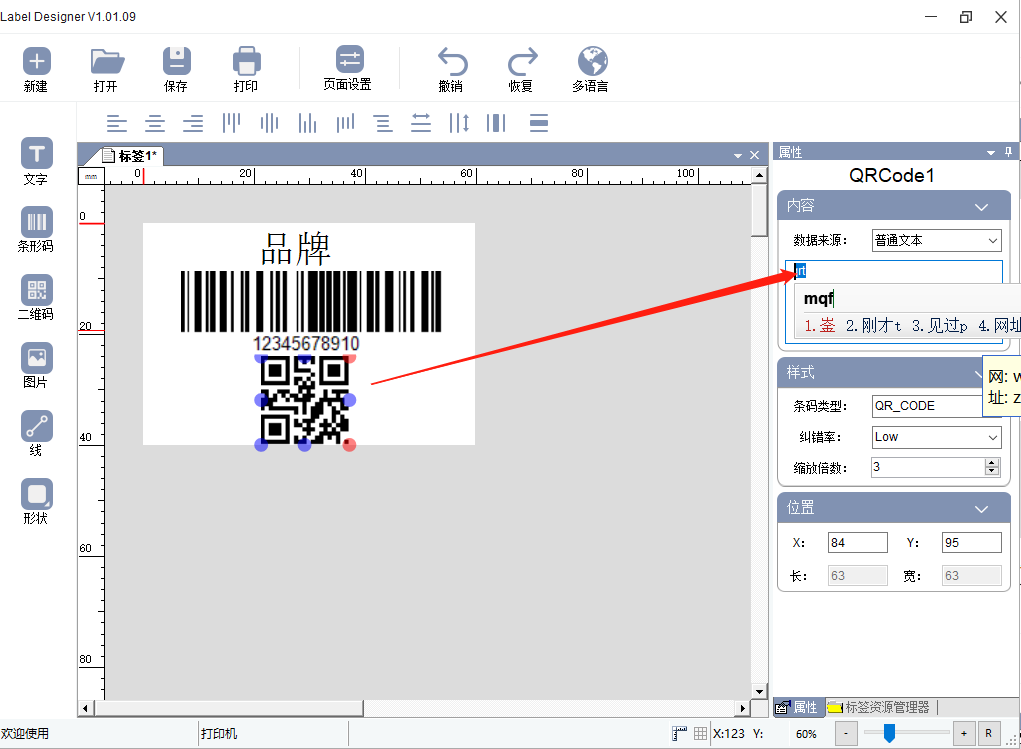This screenshot has height=749, width=1021.
Task: Click the zoom-in plus button
Action: (x=964, y=733)
